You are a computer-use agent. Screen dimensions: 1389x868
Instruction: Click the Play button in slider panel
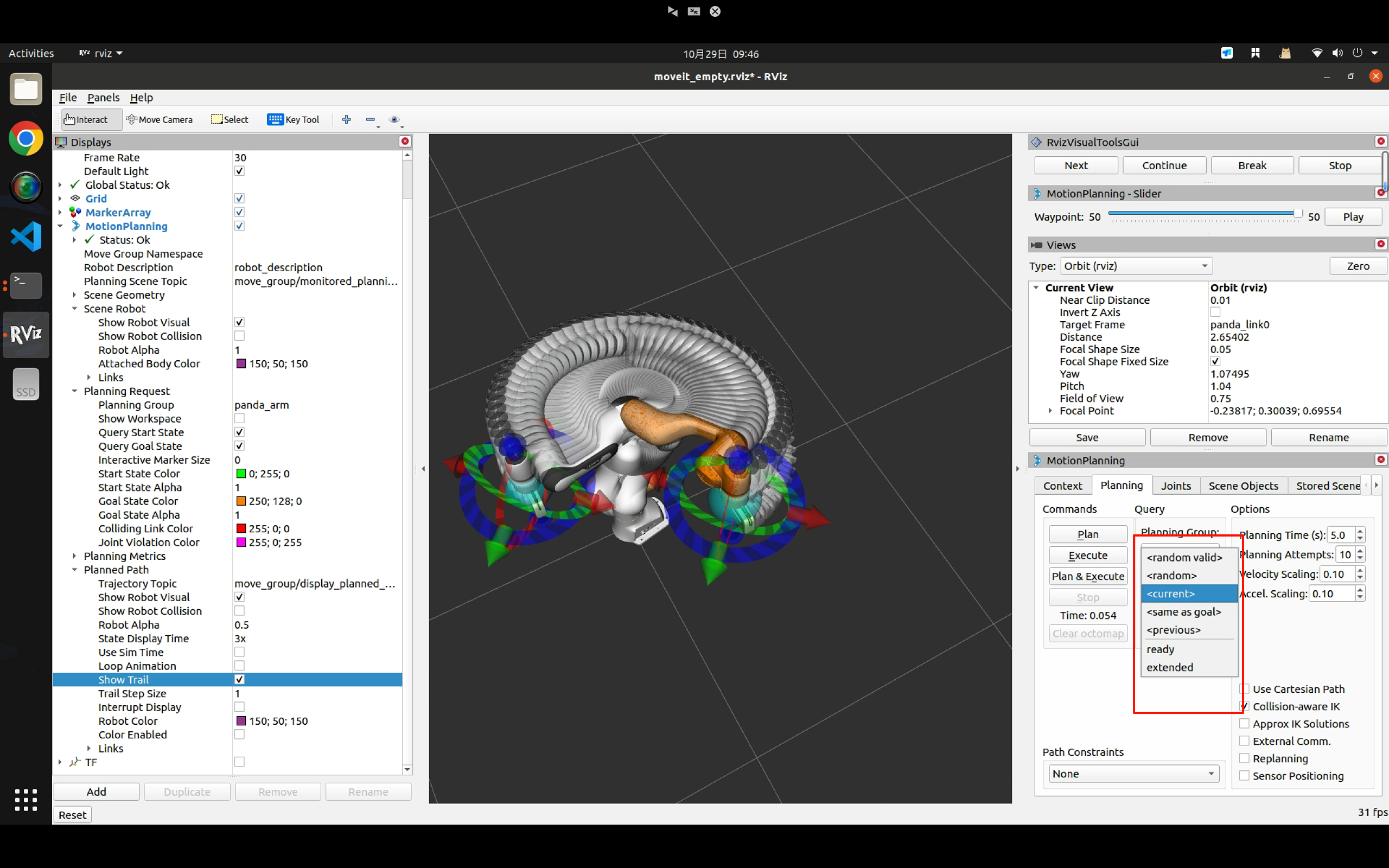coord(1352,216)
